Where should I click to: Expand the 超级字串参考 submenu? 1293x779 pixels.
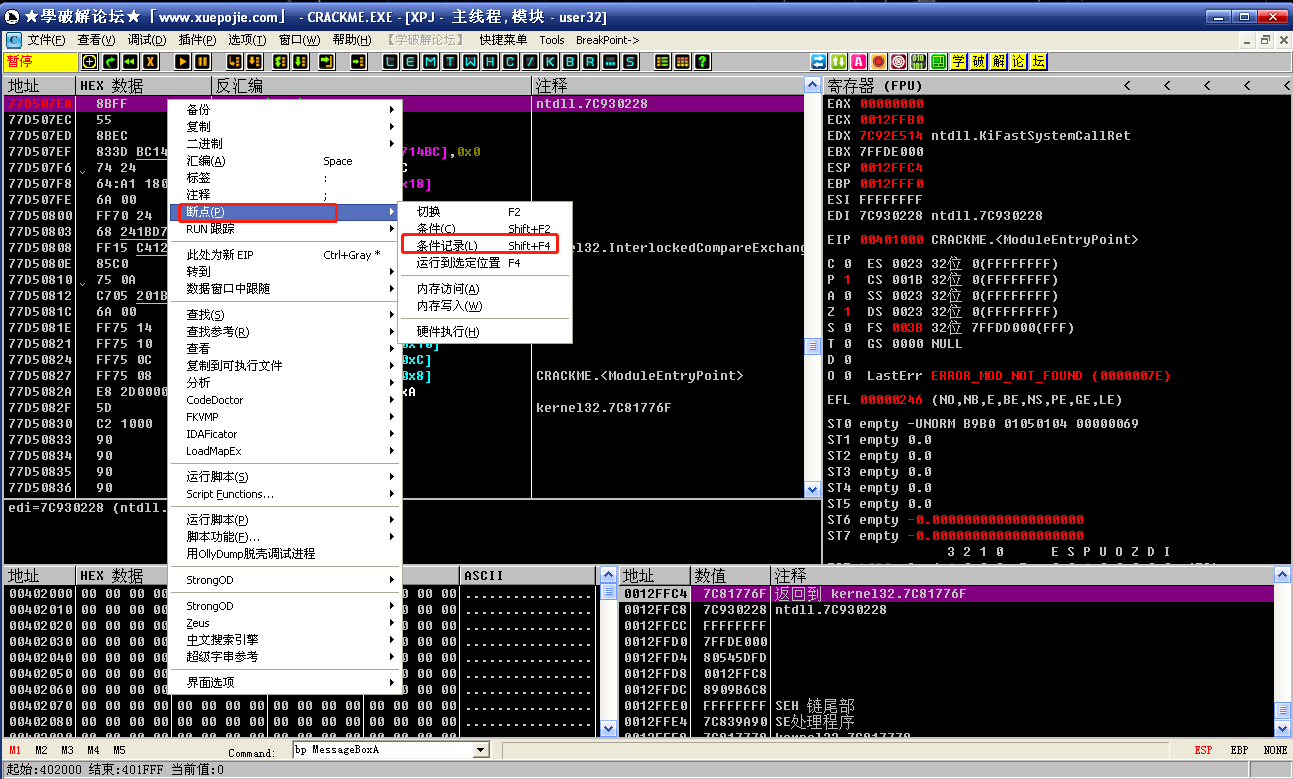tap(284, 657)
